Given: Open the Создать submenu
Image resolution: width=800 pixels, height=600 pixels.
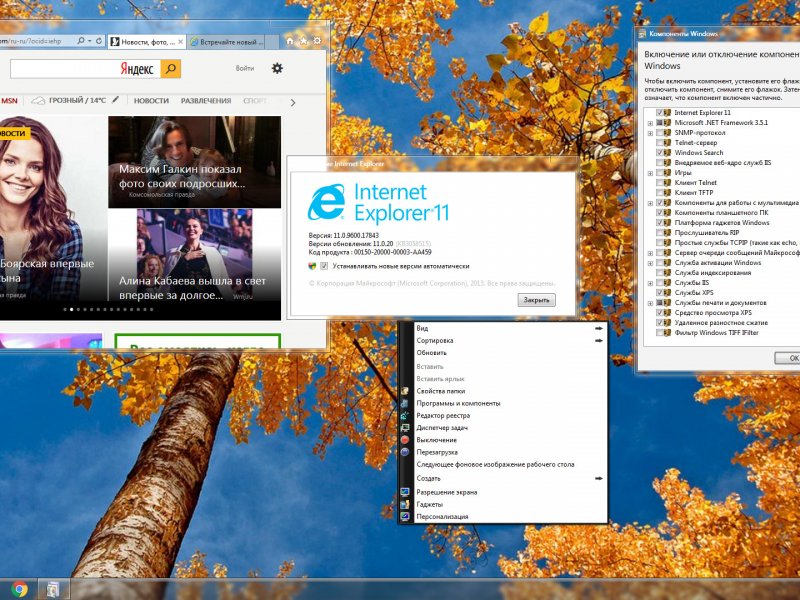Looking at the screenshot, I should point(509,479).
